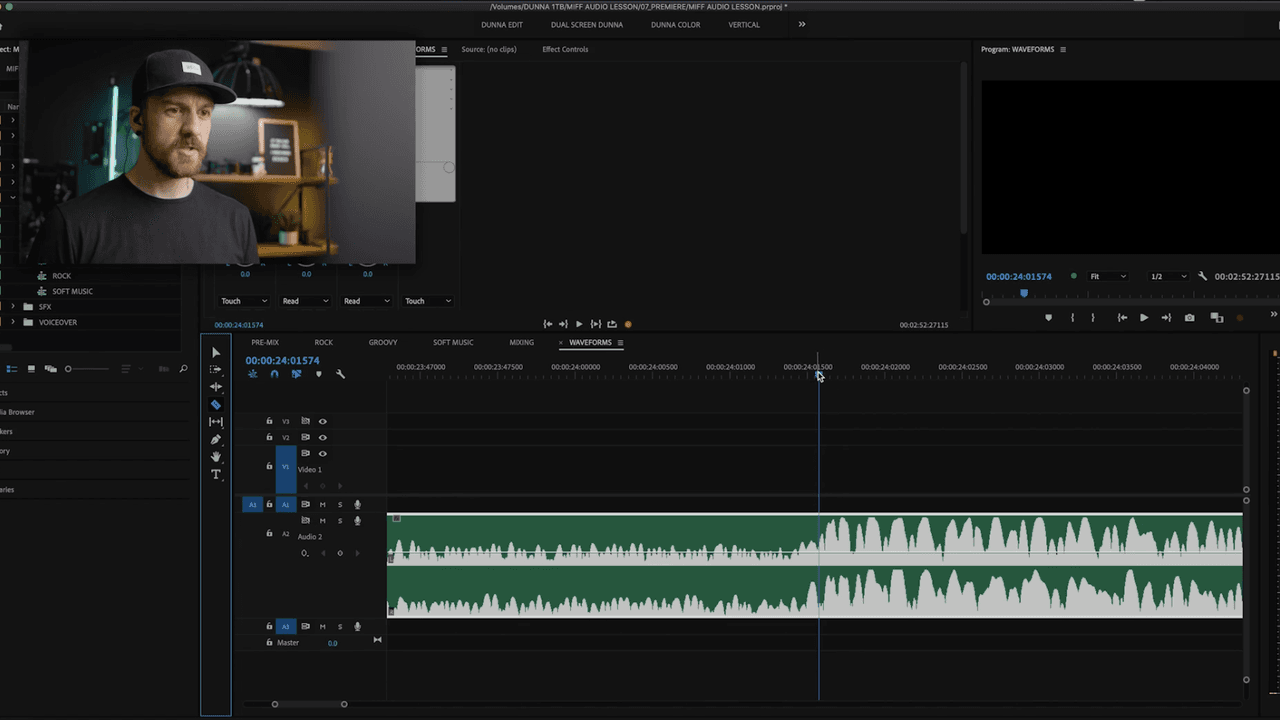
Task: Select the Slip tool
Action: pos(216,422)
